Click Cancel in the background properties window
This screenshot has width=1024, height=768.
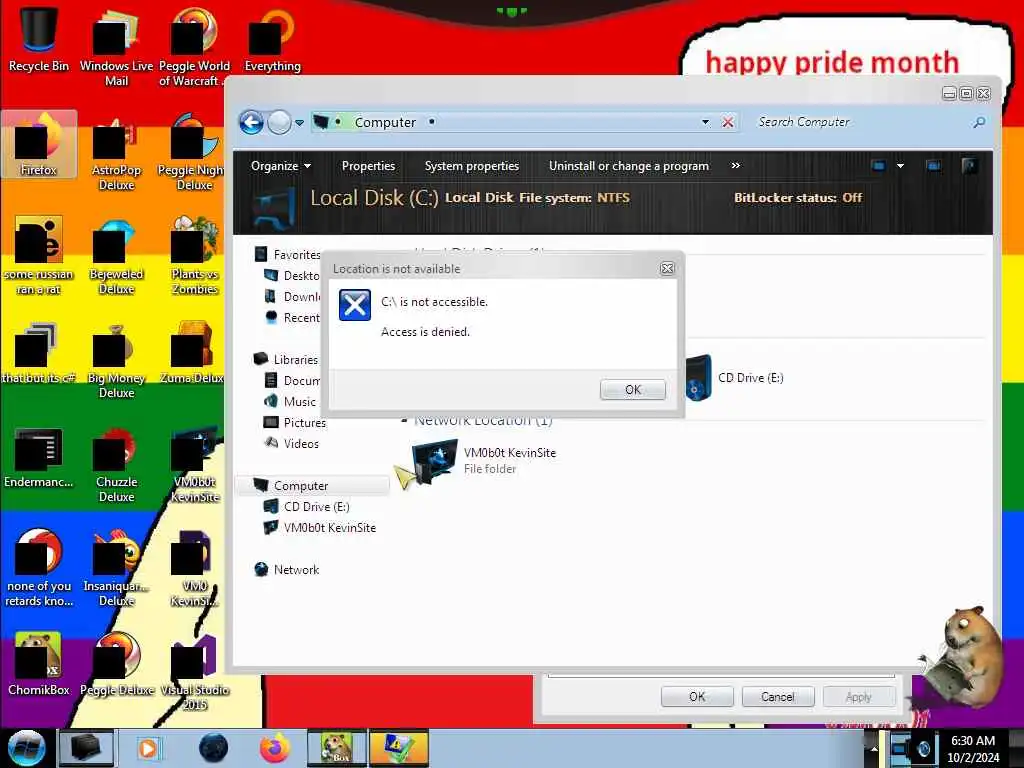[778, 697]
